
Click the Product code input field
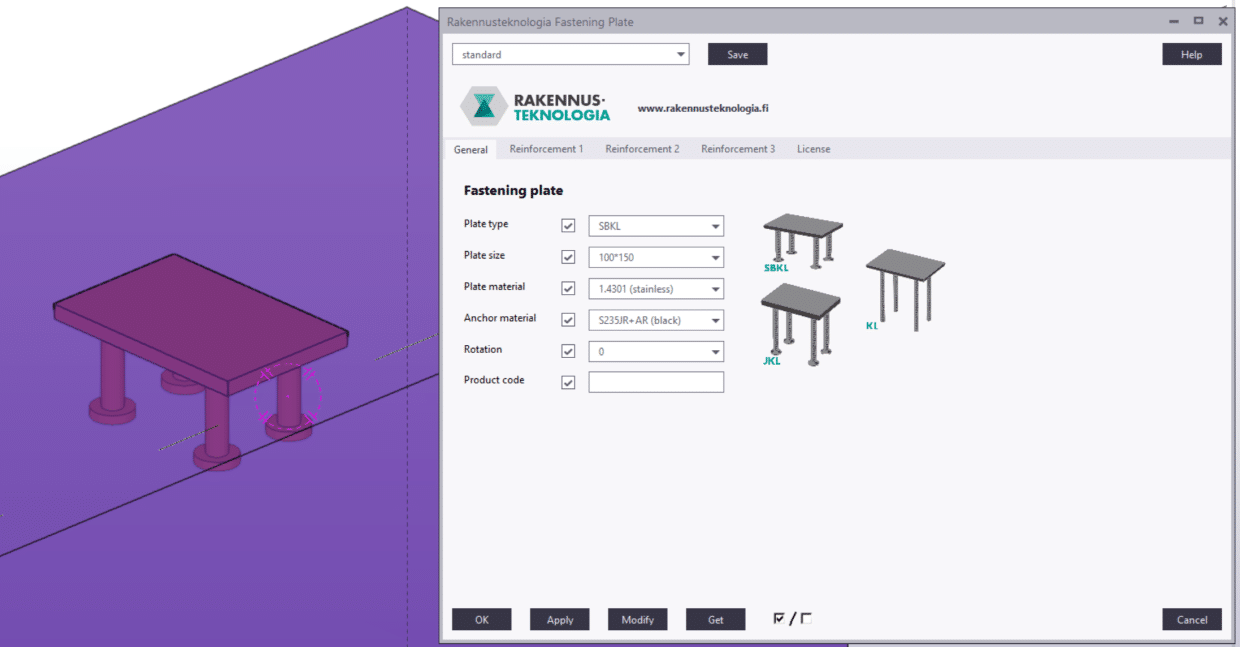[655, 382]
